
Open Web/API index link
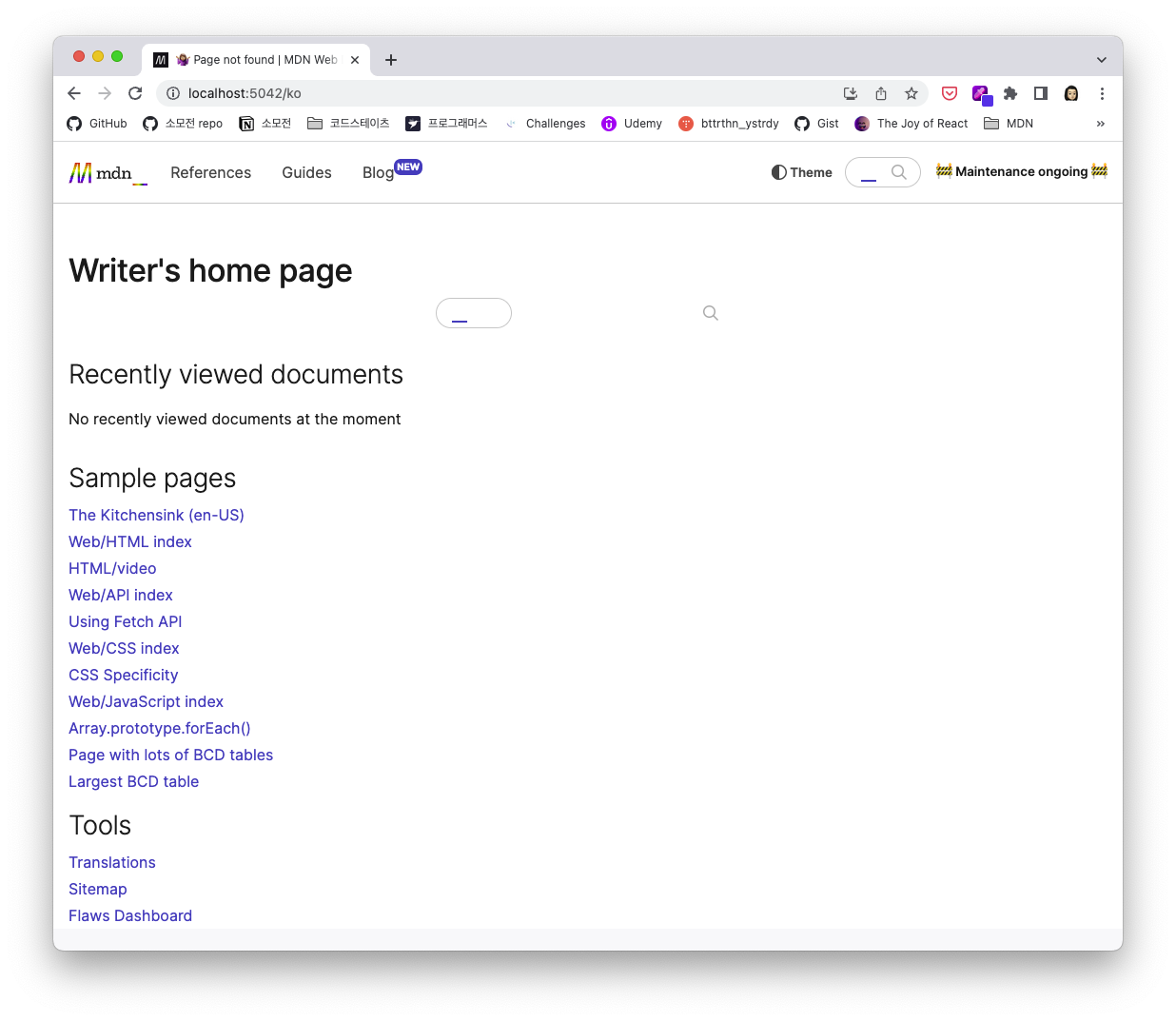point(121,595)
